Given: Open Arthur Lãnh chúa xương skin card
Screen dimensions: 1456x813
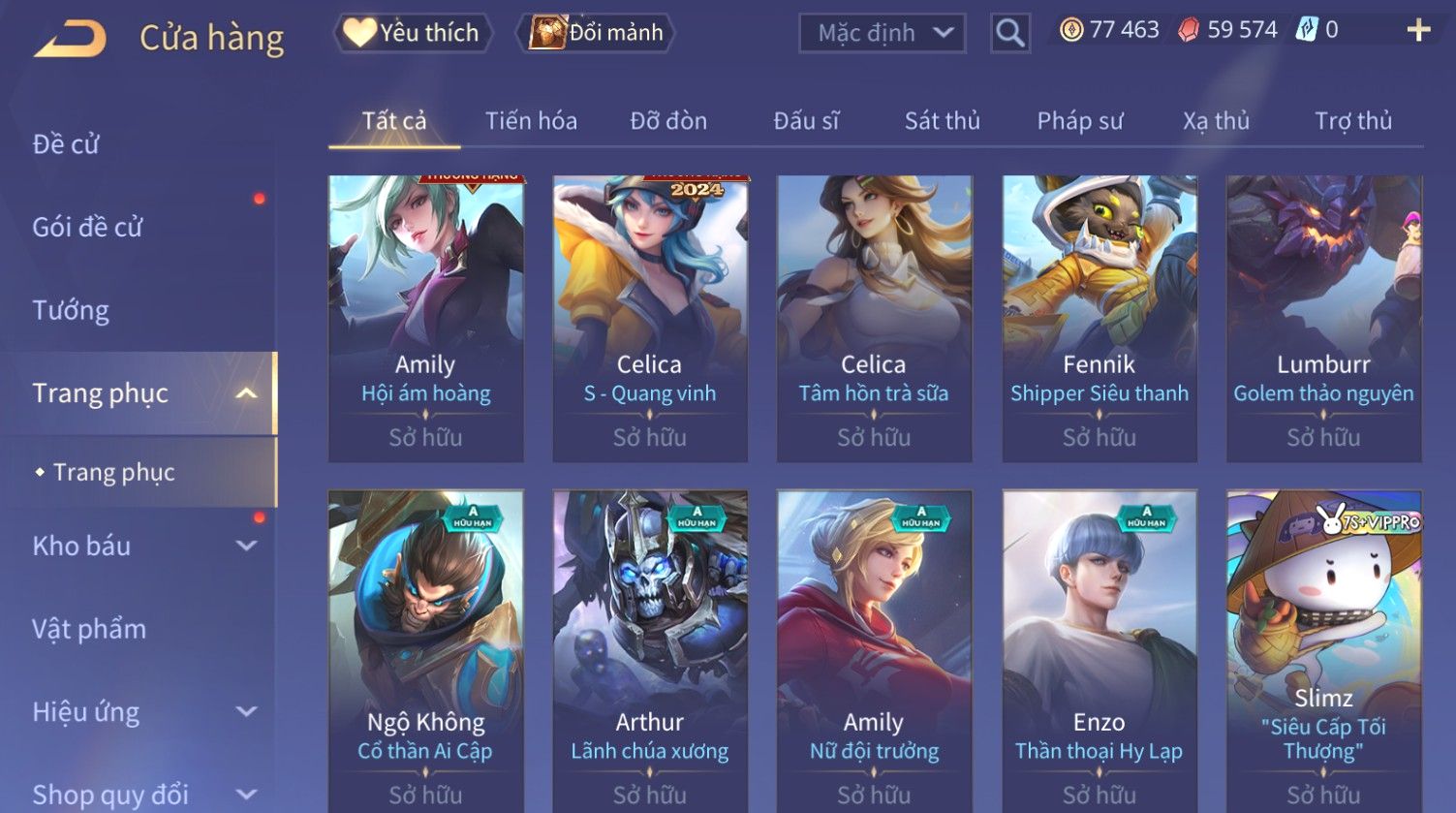Looking at the screenshot, I should (x=649, y=651).
